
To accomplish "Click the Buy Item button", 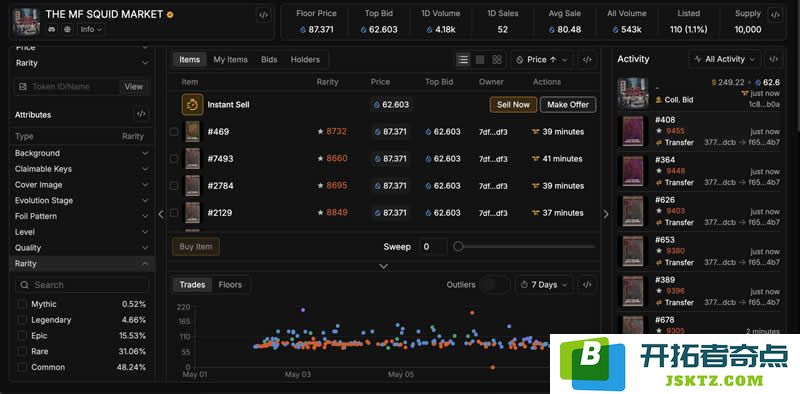I will 196,247.
